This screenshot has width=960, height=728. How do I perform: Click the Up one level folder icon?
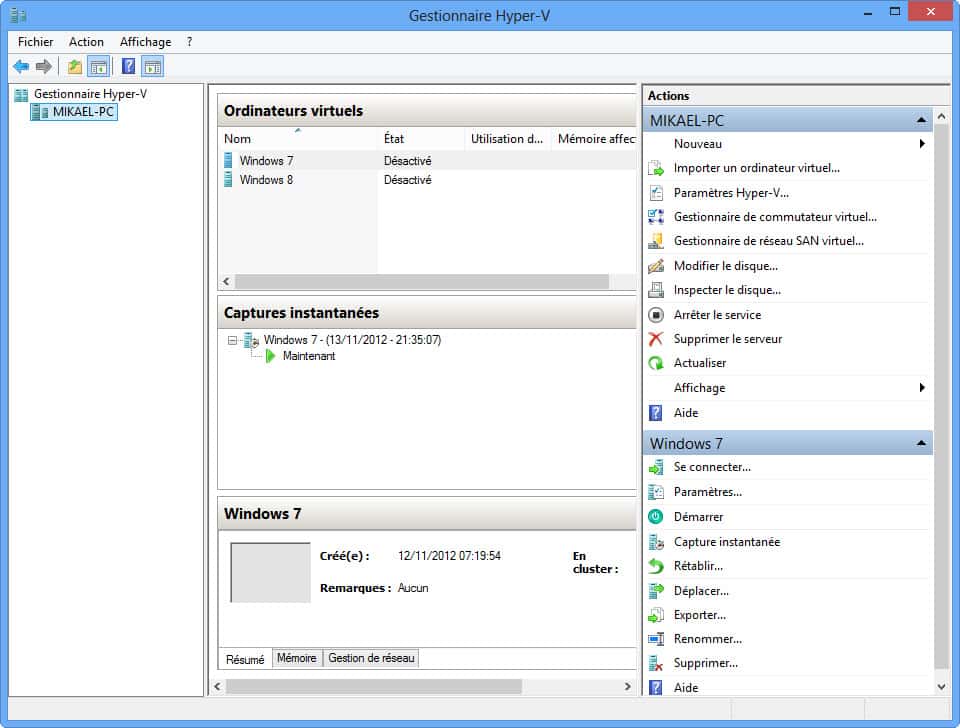[x=75, y=66]
